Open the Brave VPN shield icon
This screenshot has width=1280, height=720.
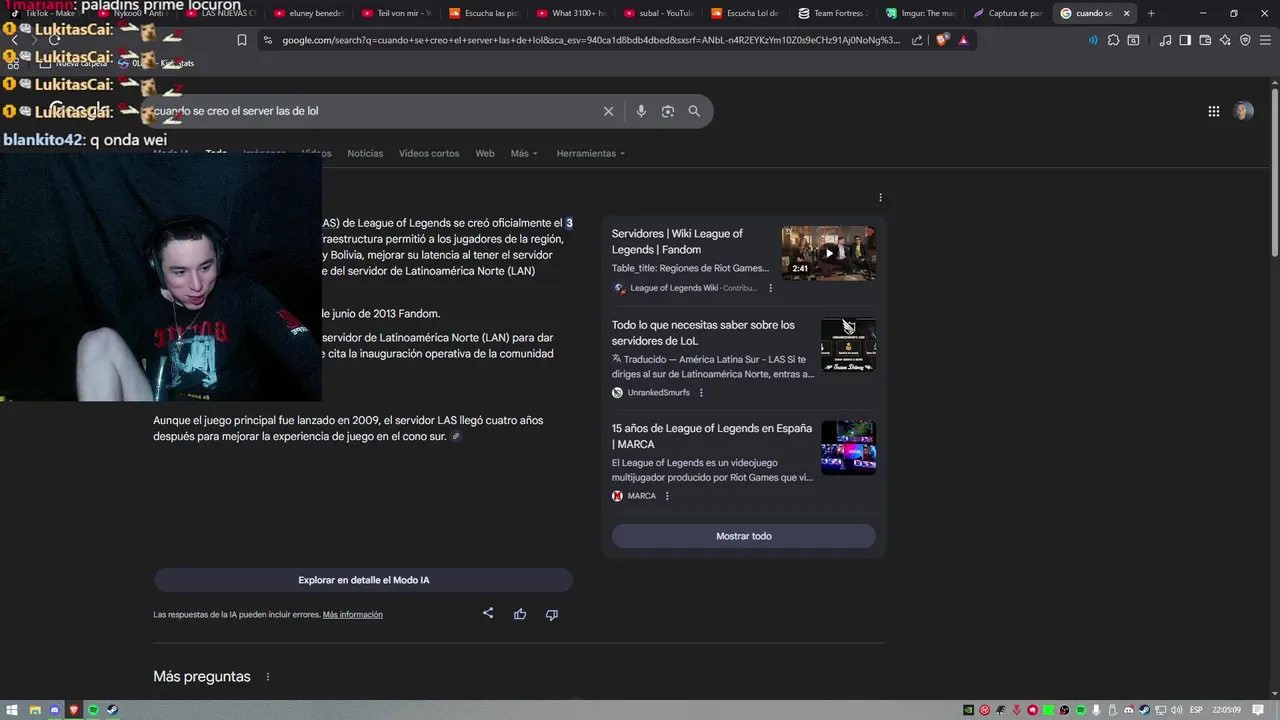click(x=1245, y=40)
